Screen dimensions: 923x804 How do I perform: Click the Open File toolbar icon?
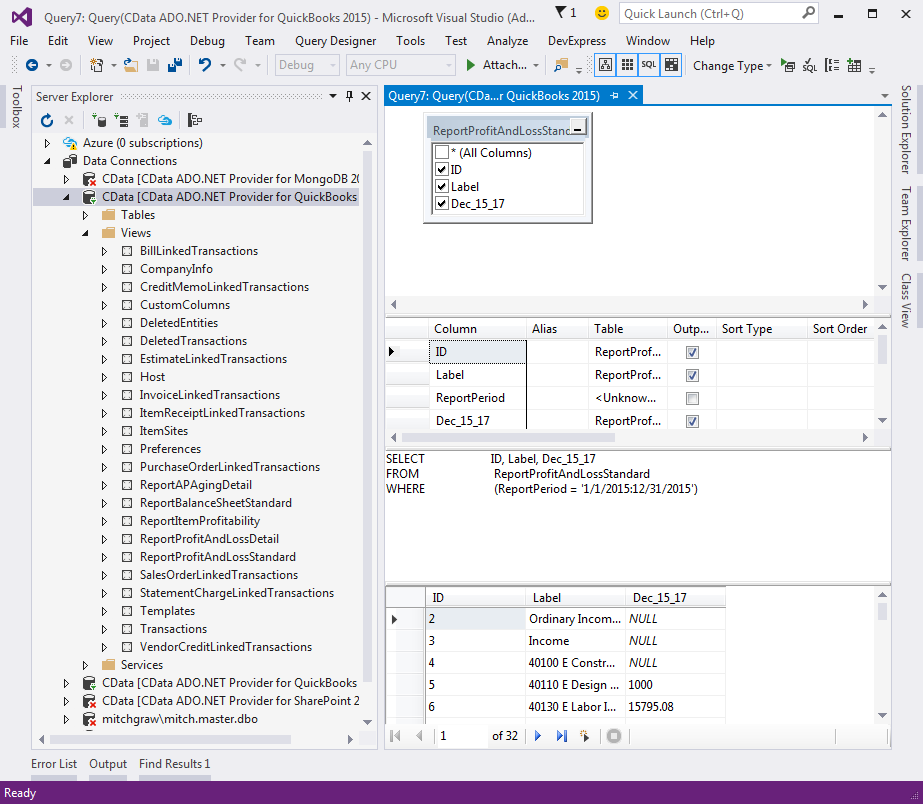(x=131, y=65)
